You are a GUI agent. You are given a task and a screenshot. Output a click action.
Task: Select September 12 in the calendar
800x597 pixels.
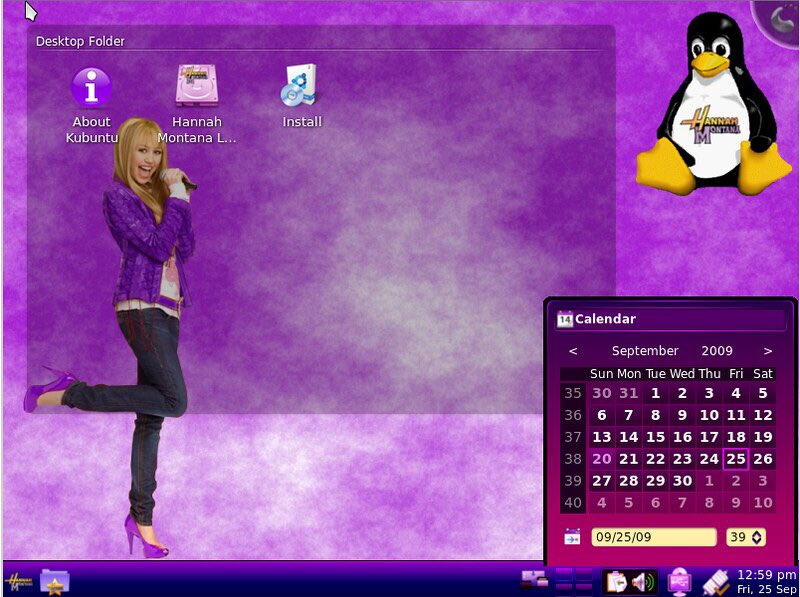pyautogui.click(x=763, y=415)
